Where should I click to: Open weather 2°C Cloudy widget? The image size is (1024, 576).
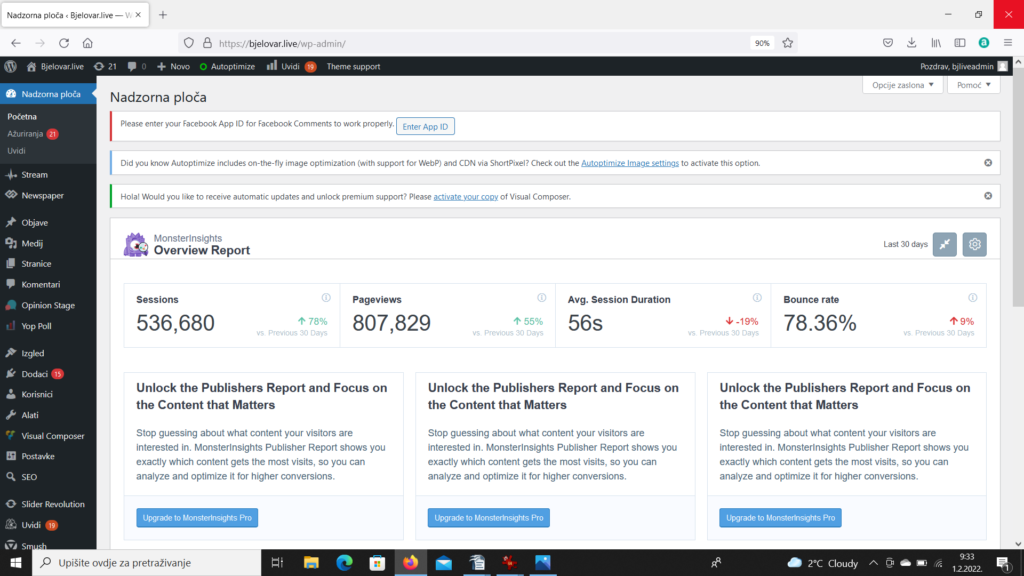click(x=823, y=563)
